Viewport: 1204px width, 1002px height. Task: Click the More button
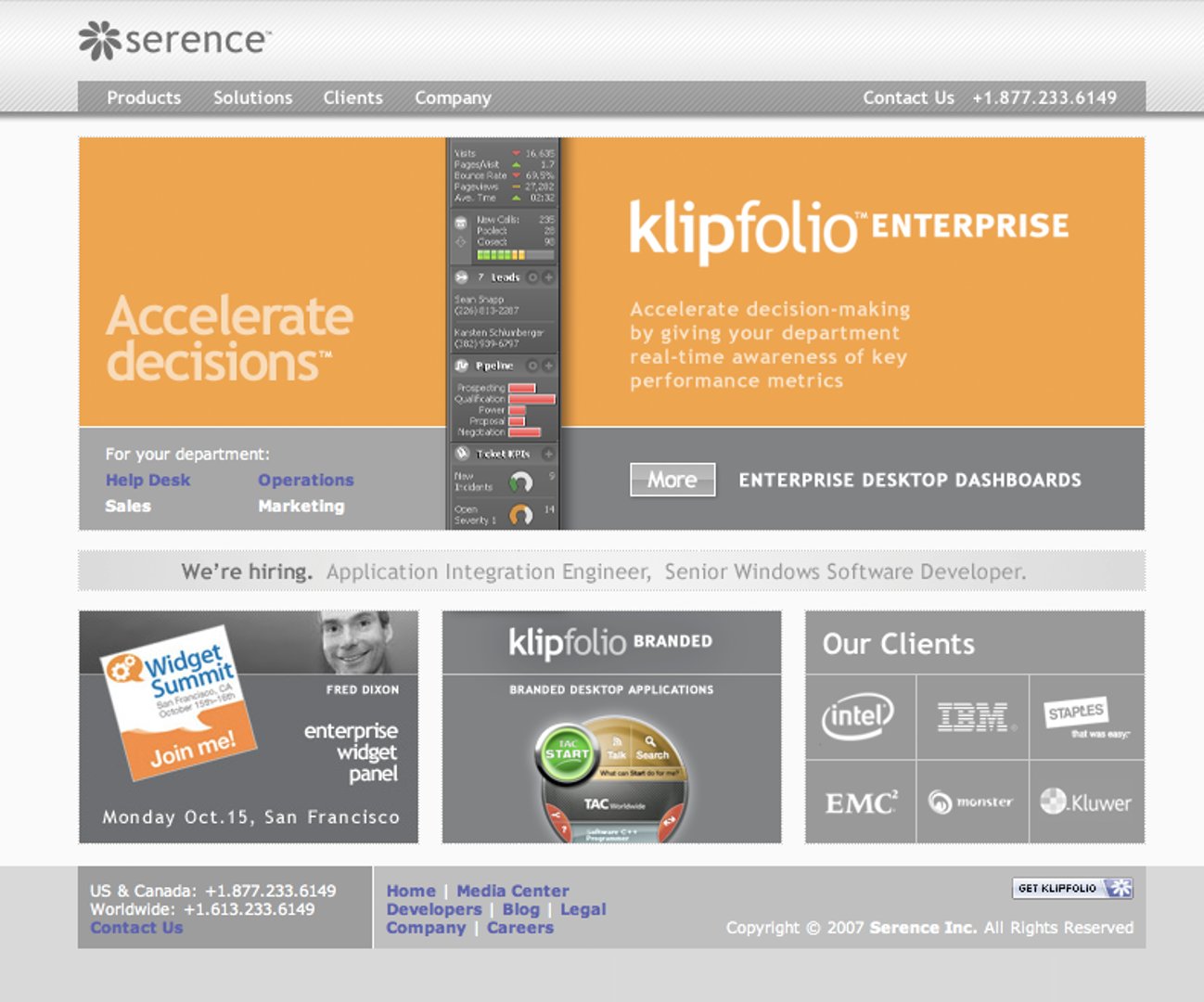[672, 480]
